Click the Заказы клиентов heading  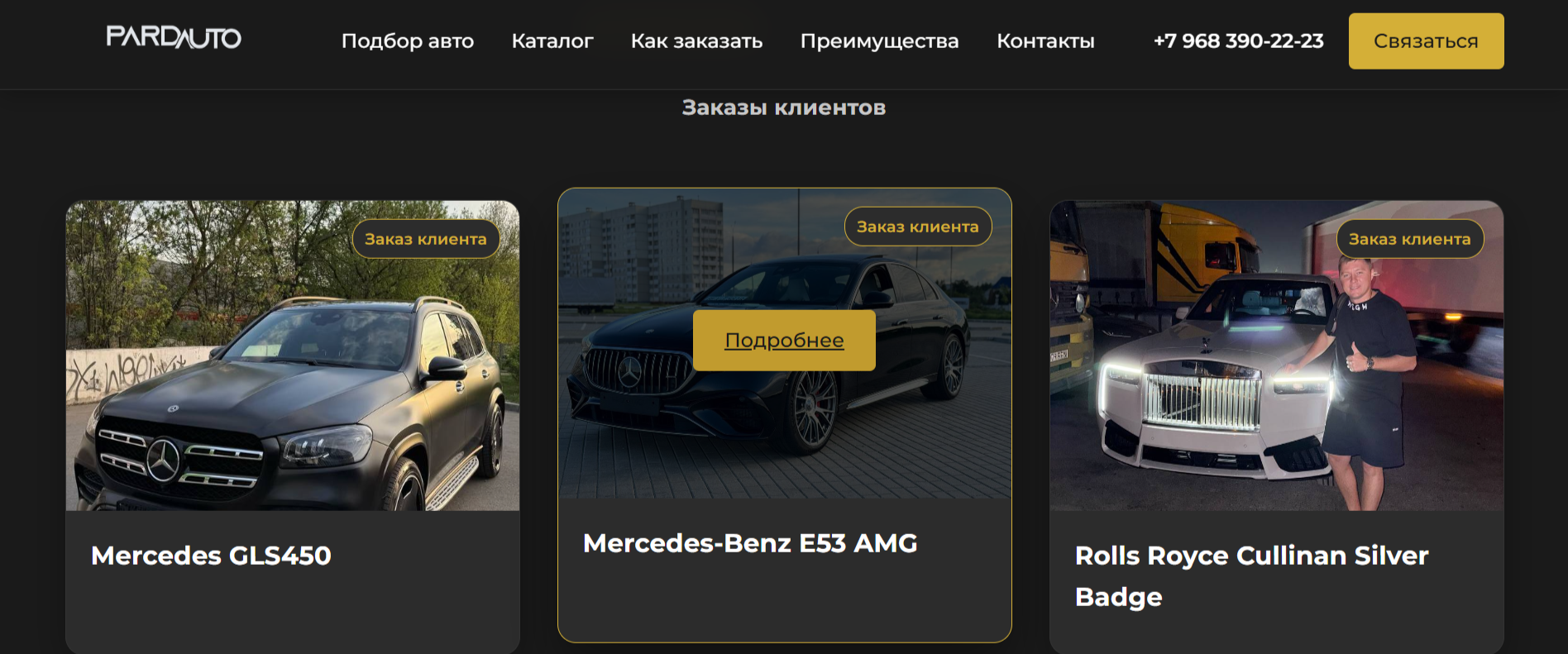point(783,107)
